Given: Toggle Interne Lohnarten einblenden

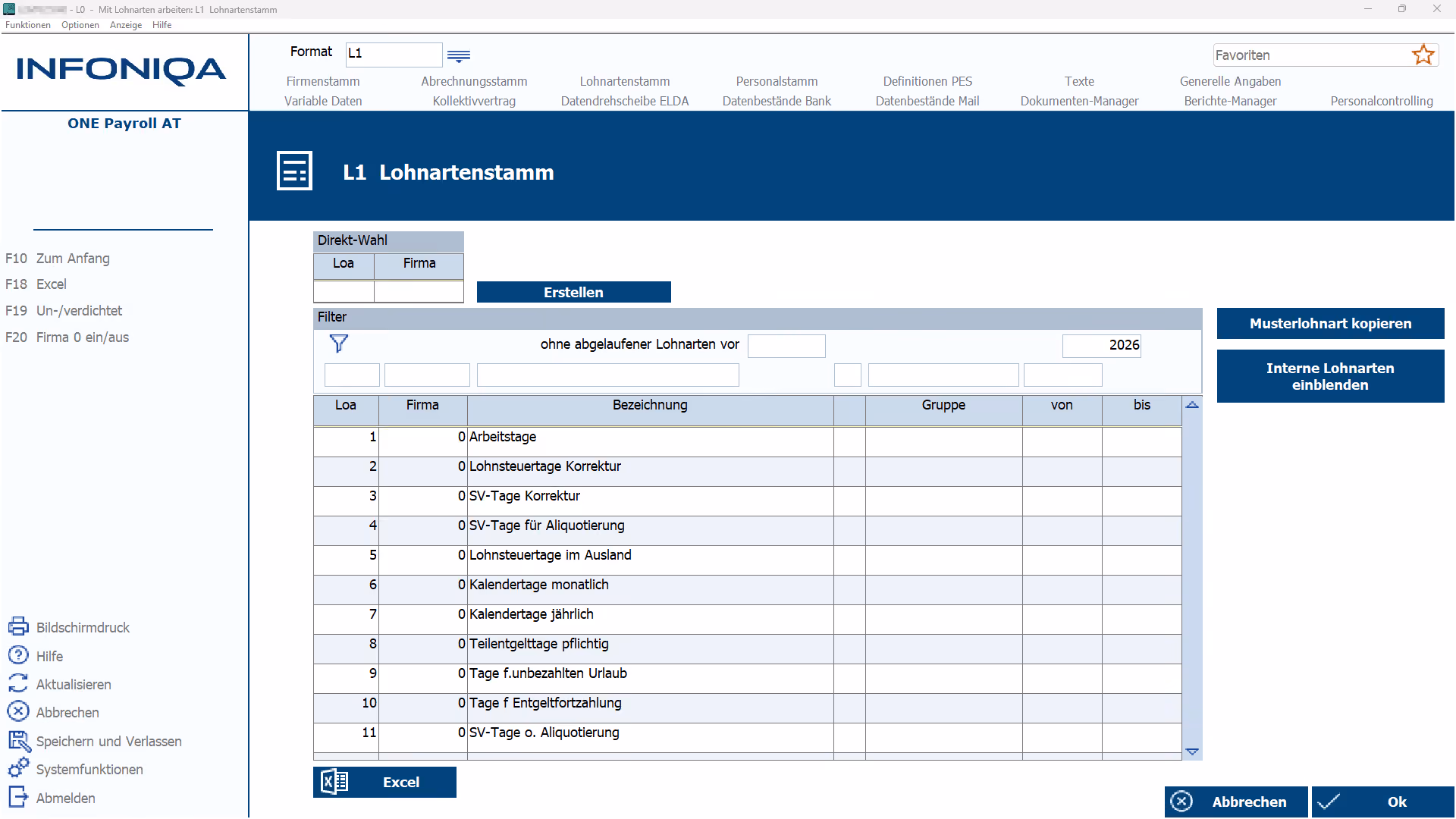Looking at the screenshot, I should point(1330,376).
